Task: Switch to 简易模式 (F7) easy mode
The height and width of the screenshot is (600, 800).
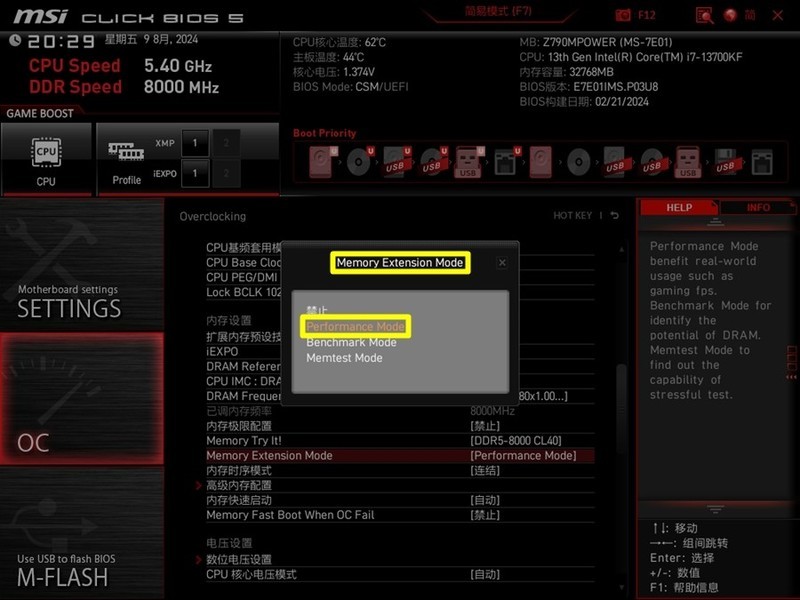Action: coord(498,11)
